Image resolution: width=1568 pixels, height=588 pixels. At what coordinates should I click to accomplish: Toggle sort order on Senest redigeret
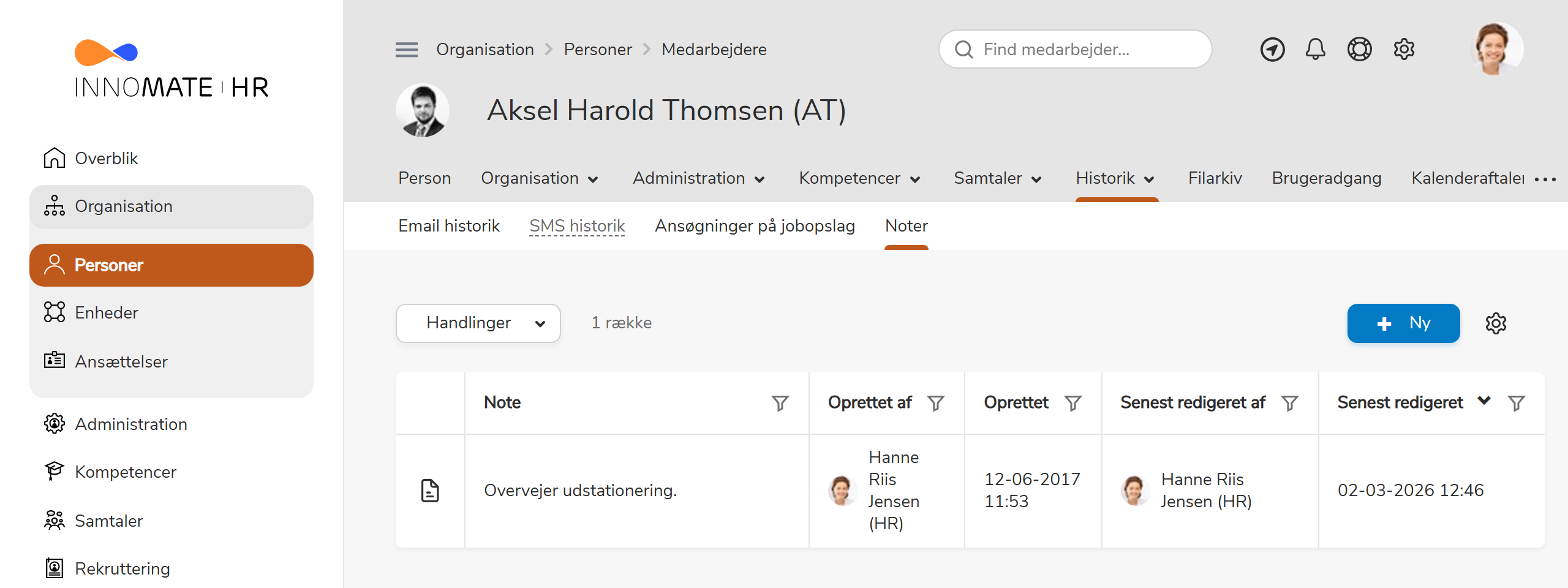[1483, 401]
